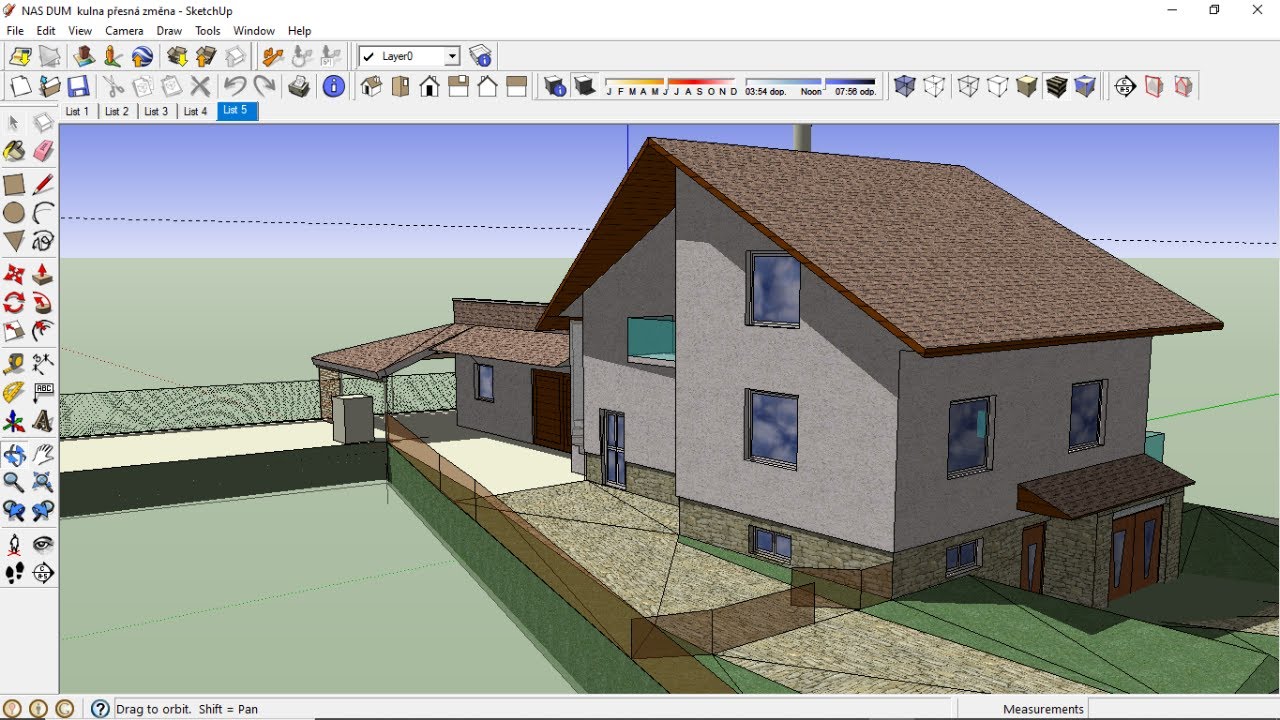Select the Section Plane tool in left toolbar
The image size is (1280, 720).
pyautogui.click(x=43, y=573)
